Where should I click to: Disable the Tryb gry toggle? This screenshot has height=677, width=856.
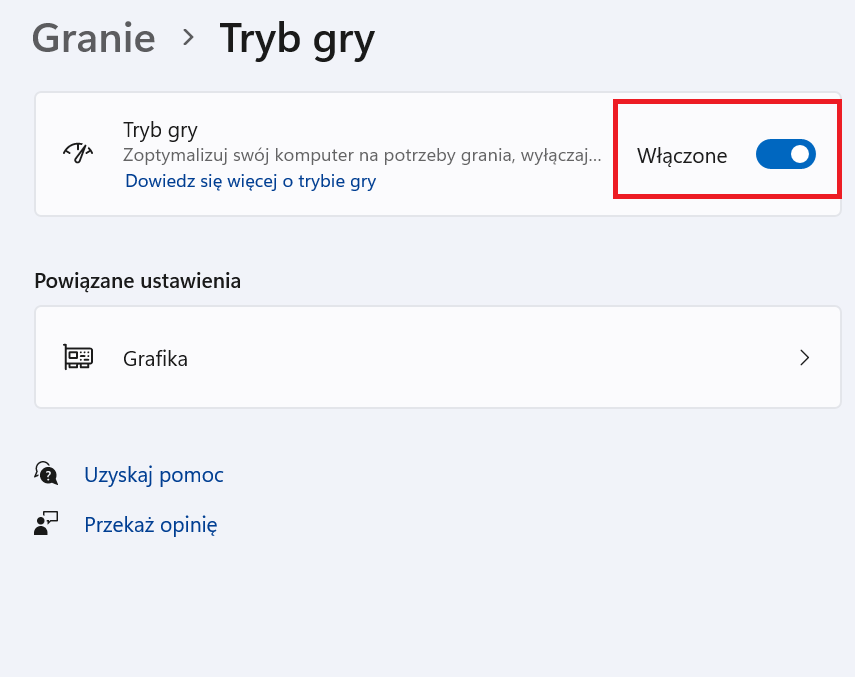pos(785,154)
